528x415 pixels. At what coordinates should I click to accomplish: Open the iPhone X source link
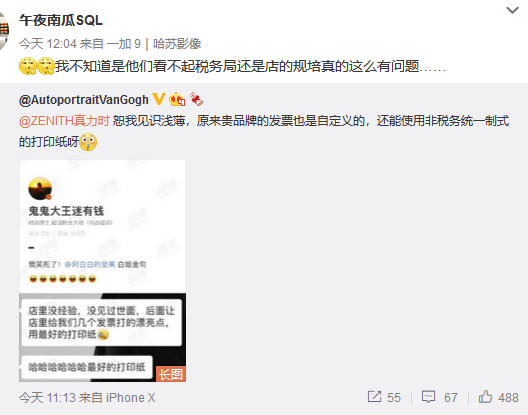[x=131, y=398]
